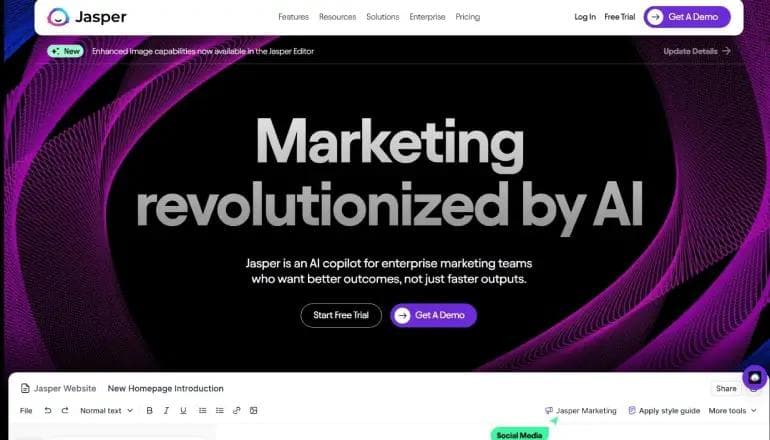The width and height of the screenshot is (770, 440).
Task: Go to the Pricing page
Action: pos(468,17)
